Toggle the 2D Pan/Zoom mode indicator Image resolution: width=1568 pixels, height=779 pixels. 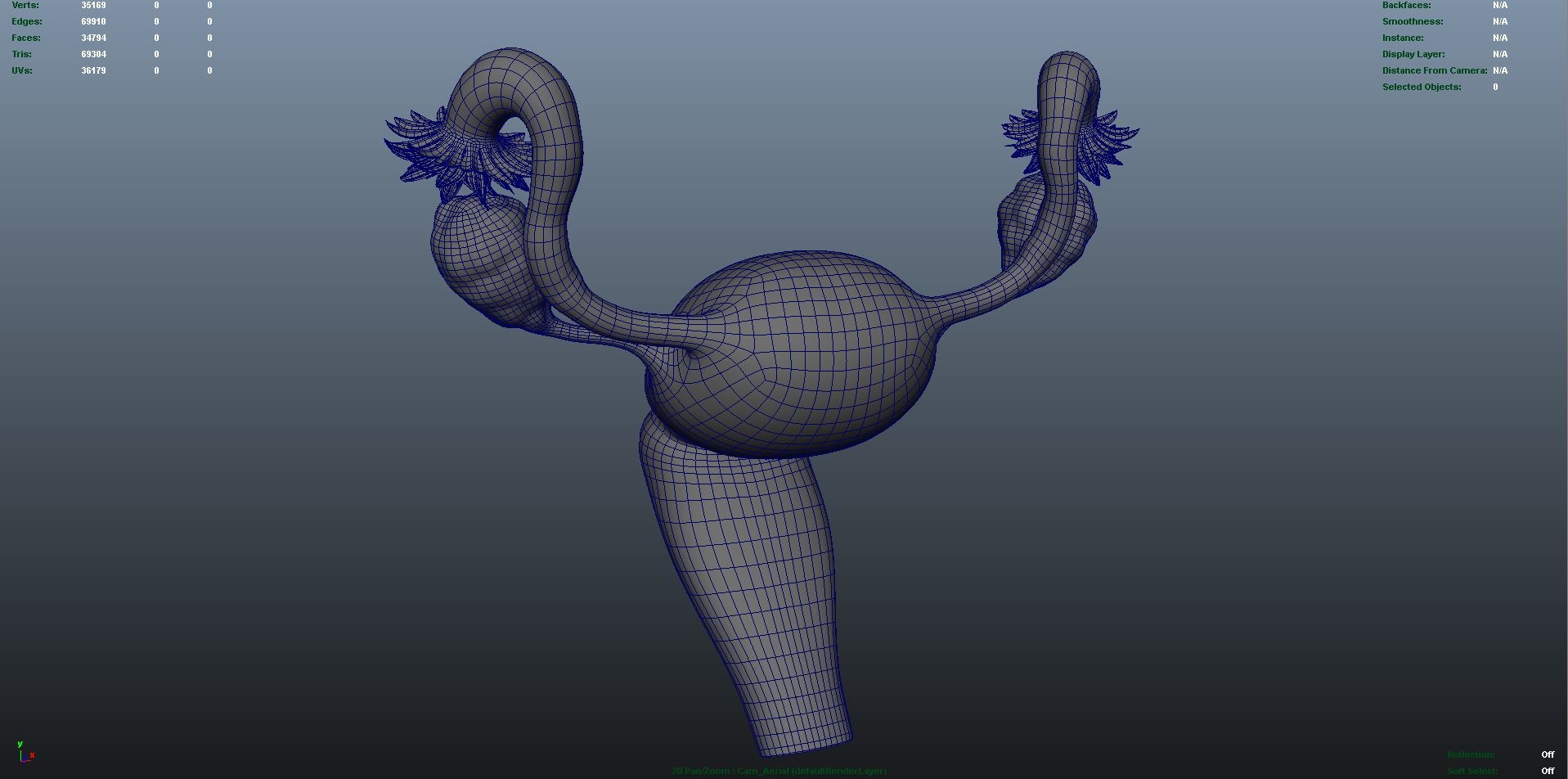[699, 770]
